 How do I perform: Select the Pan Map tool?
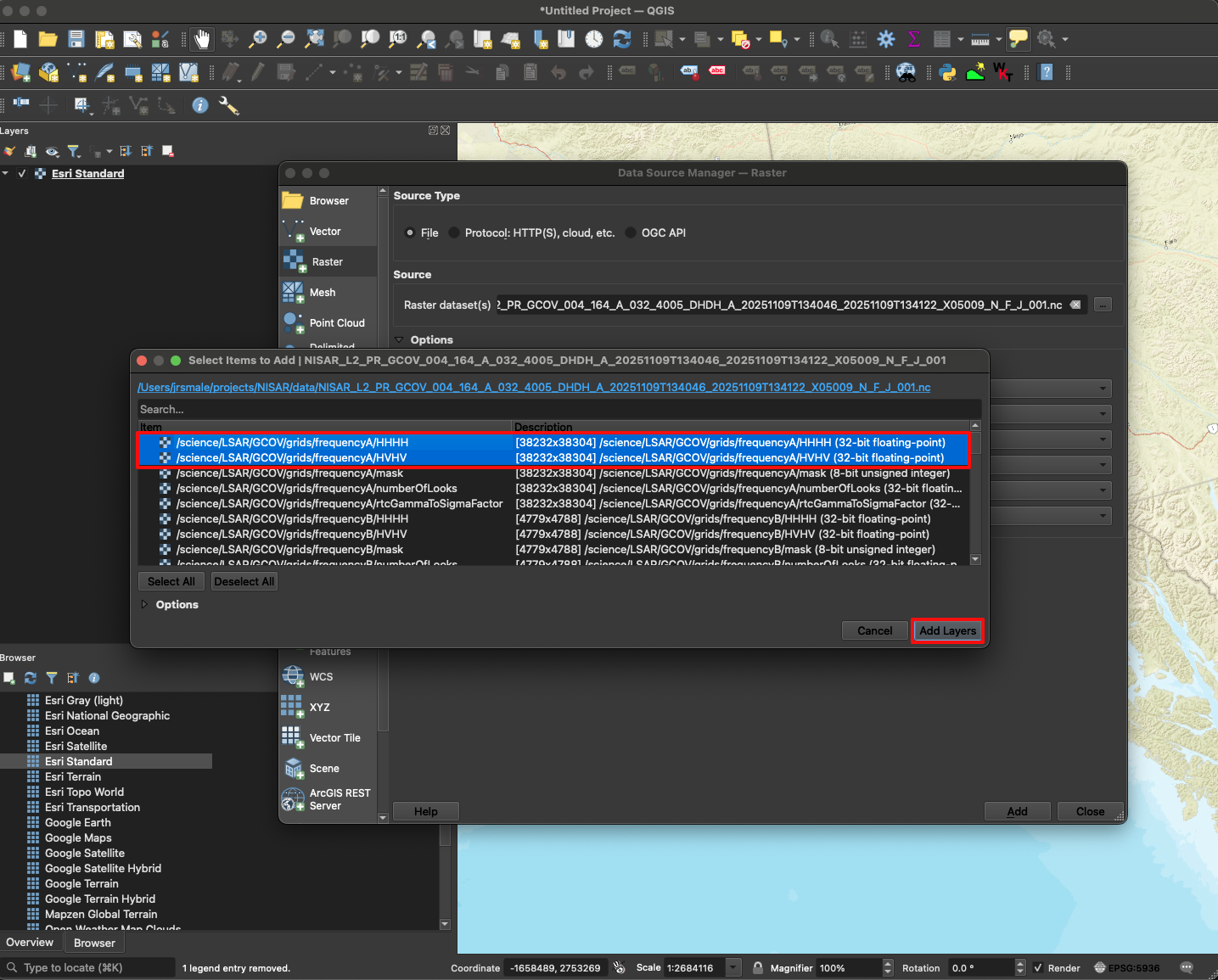tap(201, 39)
